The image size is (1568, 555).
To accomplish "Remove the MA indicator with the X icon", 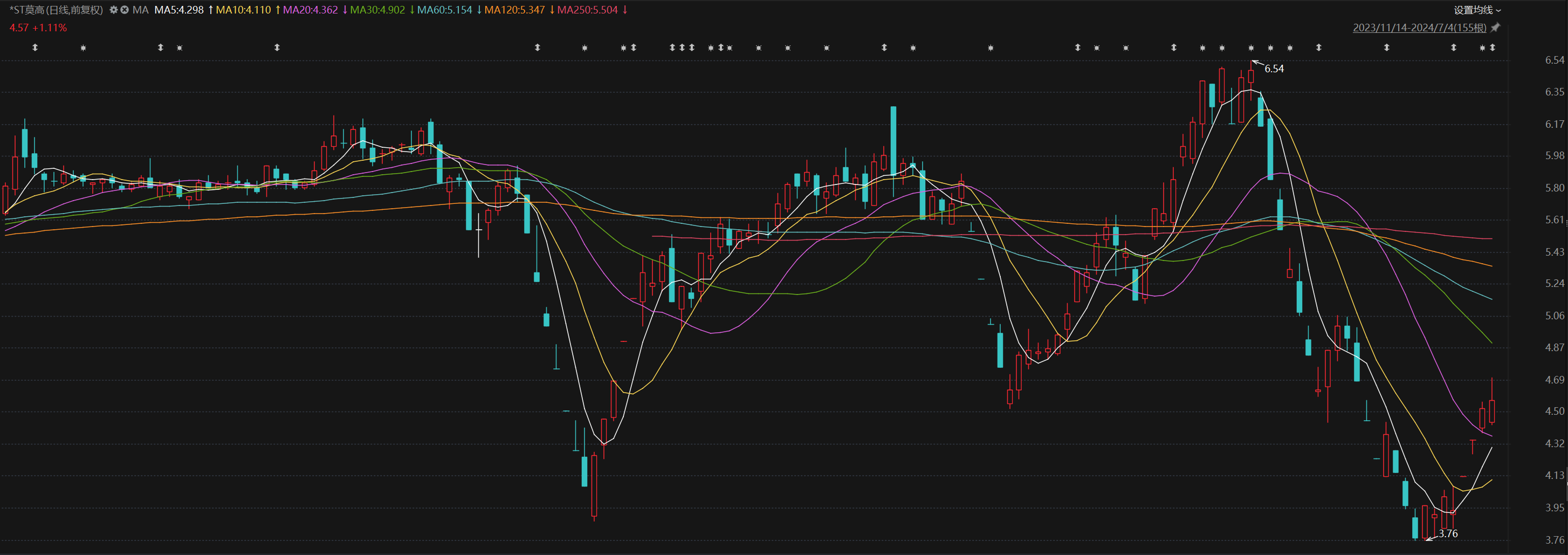I will click(x=124, y=10).
